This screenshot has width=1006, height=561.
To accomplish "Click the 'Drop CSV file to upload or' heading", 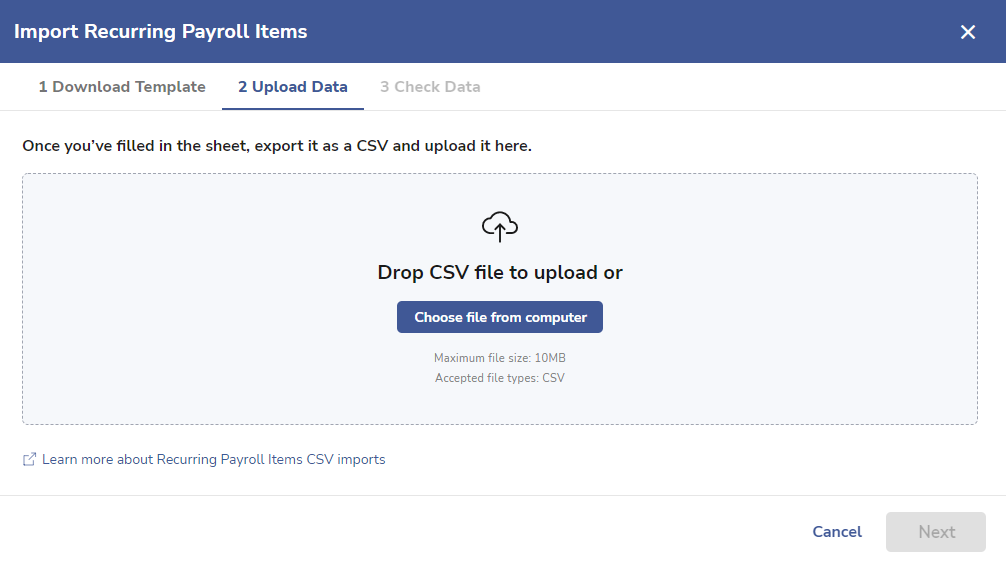I will tap(500, 272).
